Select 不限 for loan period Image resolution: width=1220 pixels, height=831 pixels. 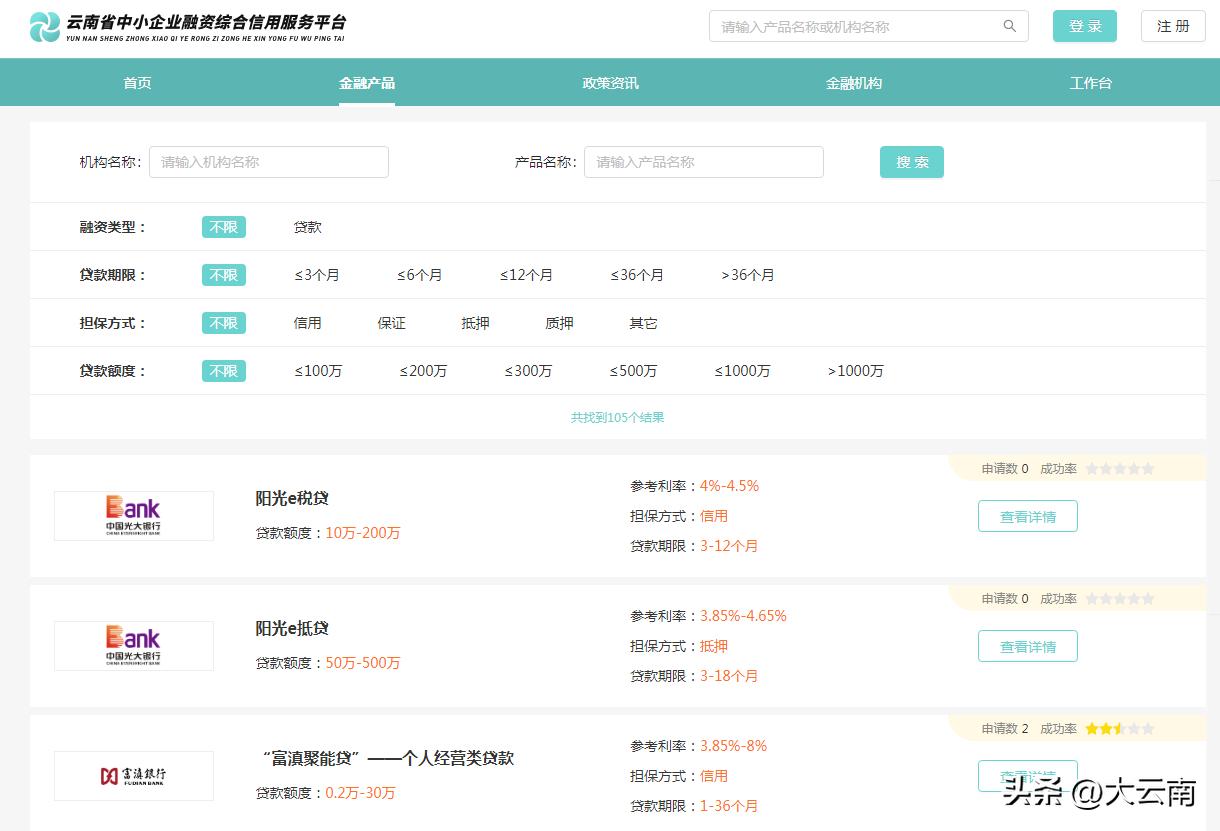tap(223, 275)
